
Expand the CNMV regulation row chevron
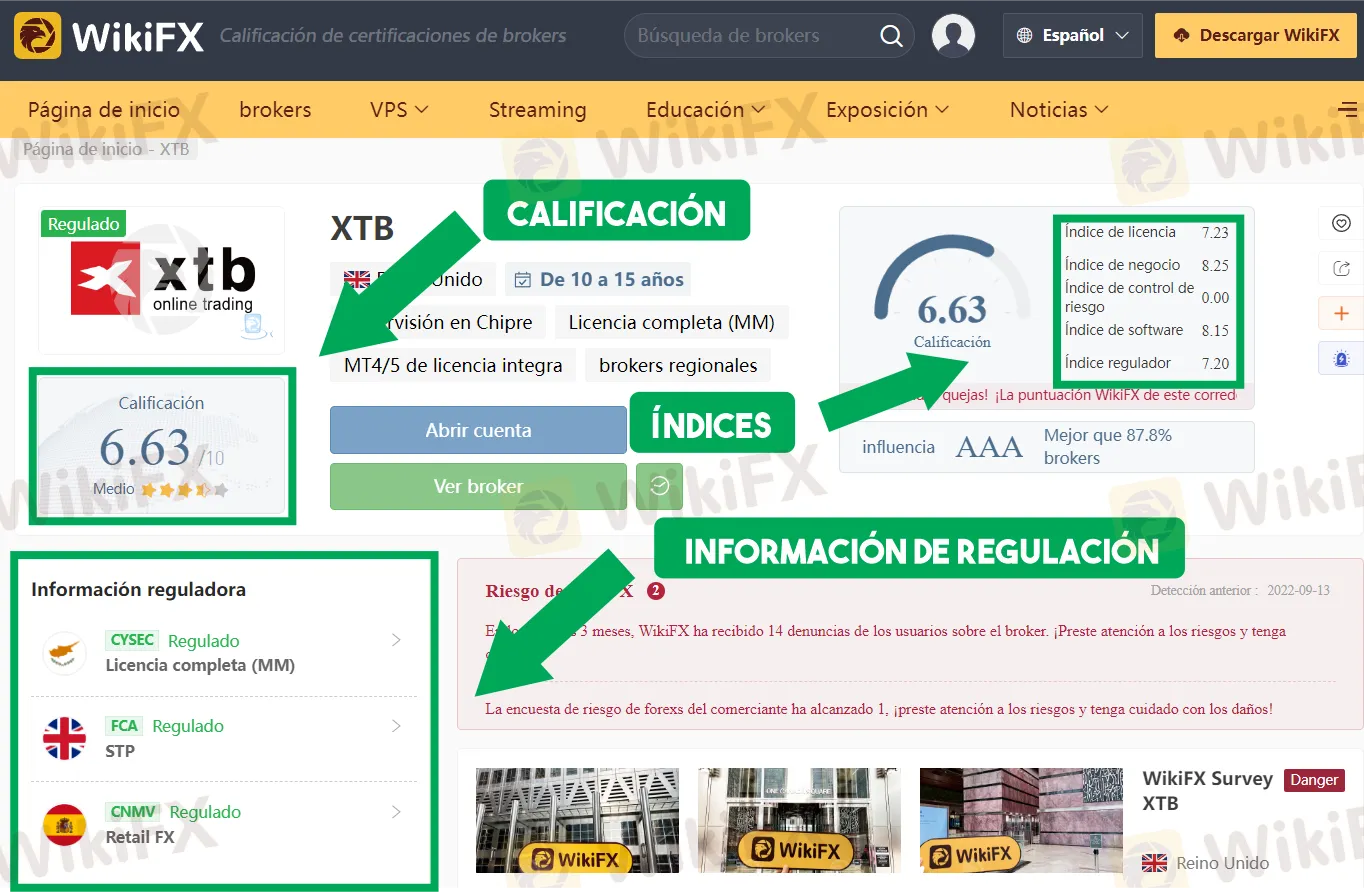point(396,812)
